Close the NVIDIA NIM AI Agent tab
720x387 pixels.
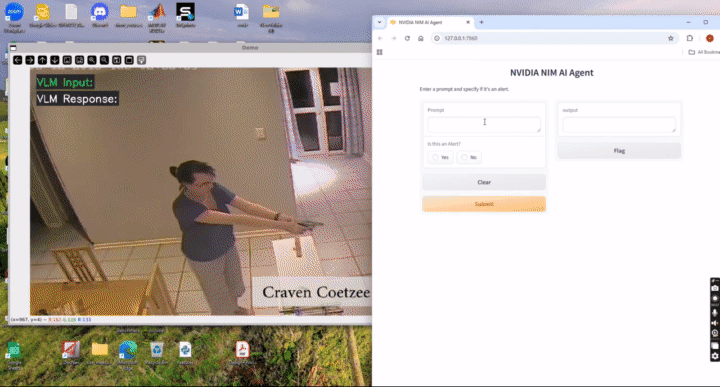[x=468, y=22]
